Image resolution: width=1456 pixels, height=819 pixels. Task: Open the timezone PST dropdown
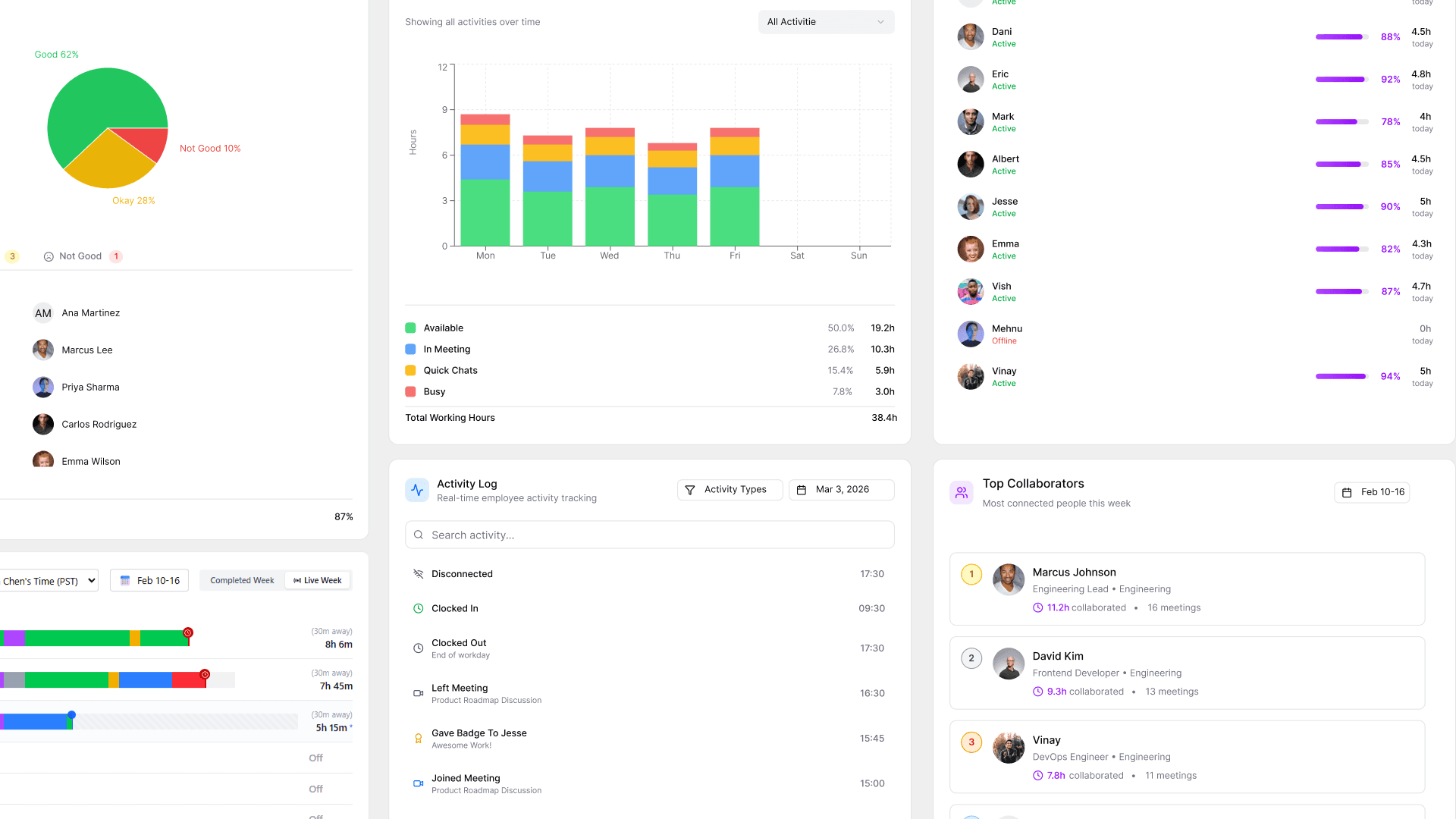click(x=49, y=581)
